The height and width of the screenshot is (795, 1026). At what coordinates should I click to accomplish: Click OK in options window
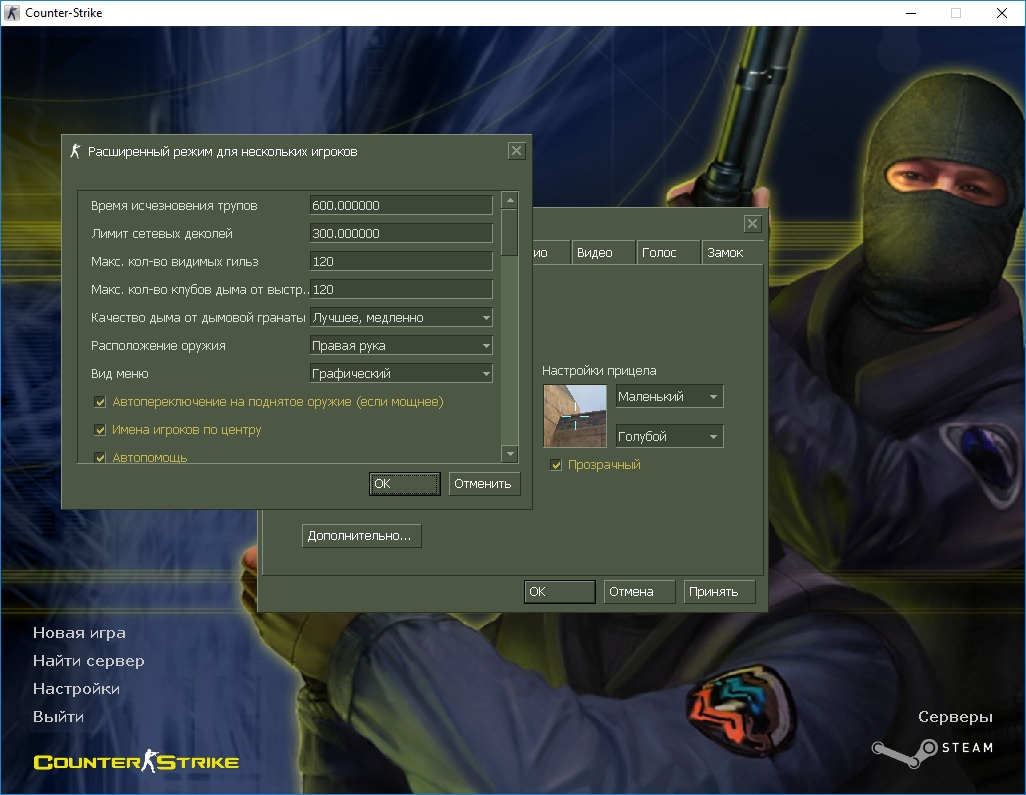[x=559, y=592]
